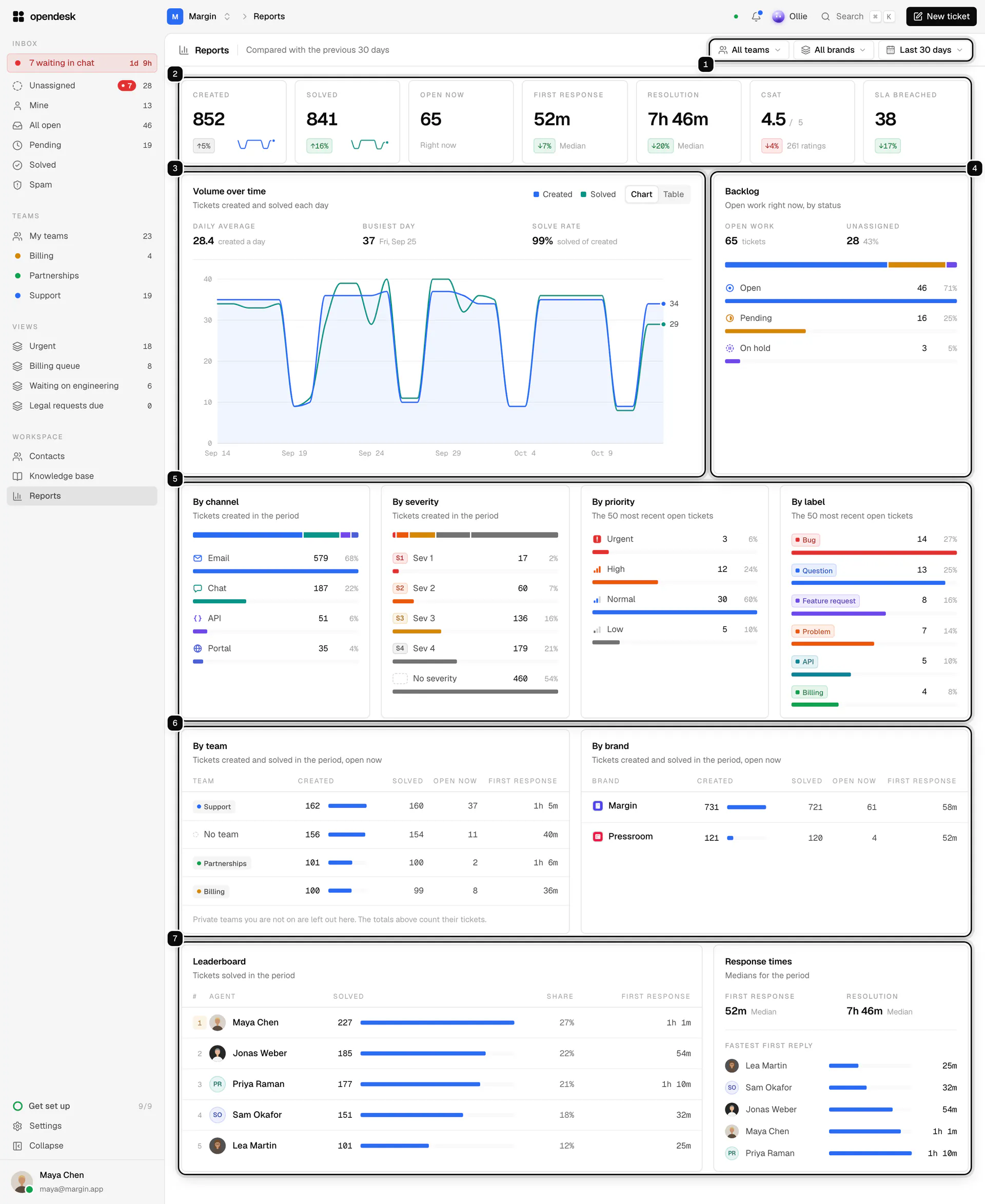This screenshot has width=985, height=1204.
Task: Click the SLA breached 38 stat card
Action: pos(915,122)
